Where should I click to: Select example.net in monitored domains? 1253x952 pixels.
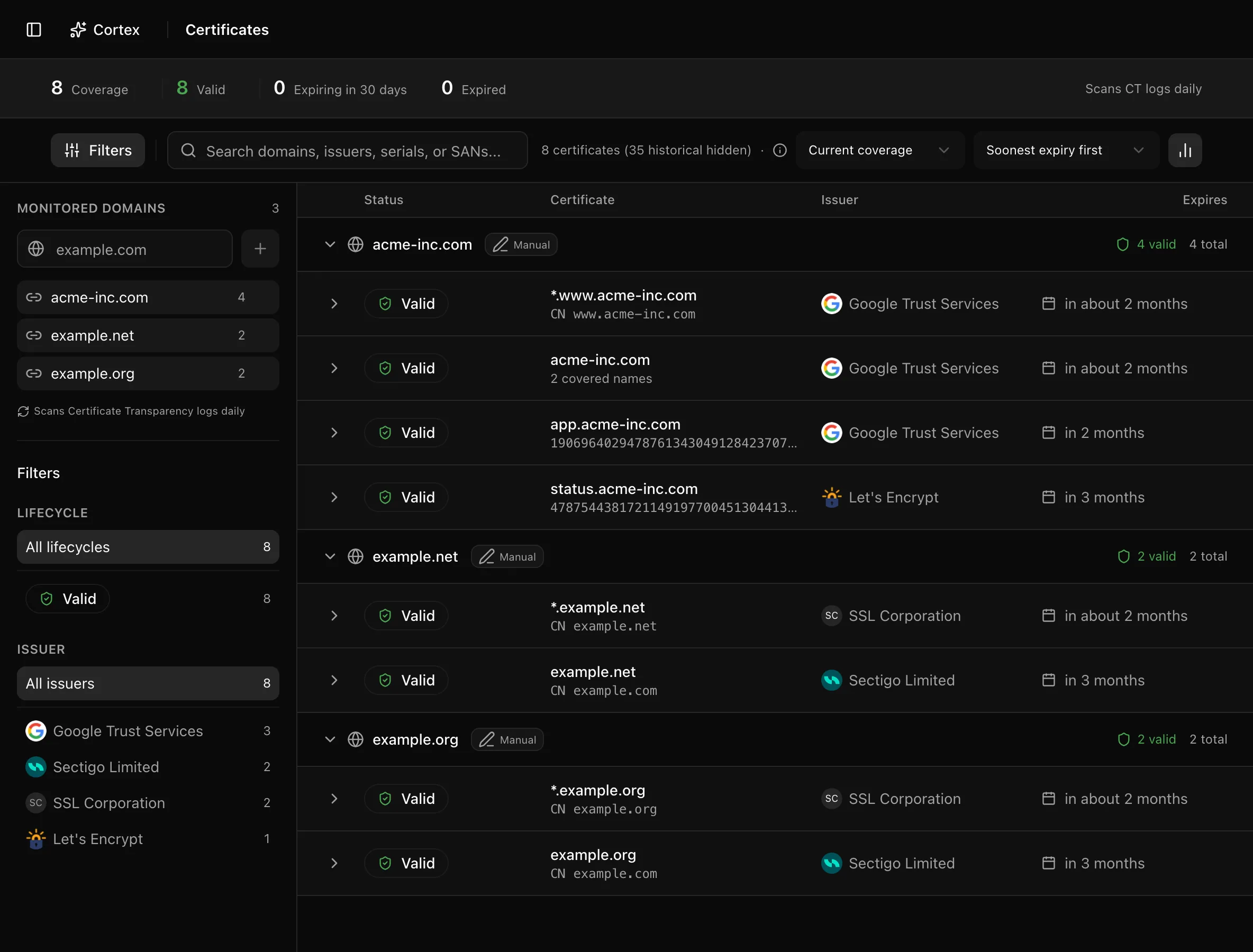(148, 335)
